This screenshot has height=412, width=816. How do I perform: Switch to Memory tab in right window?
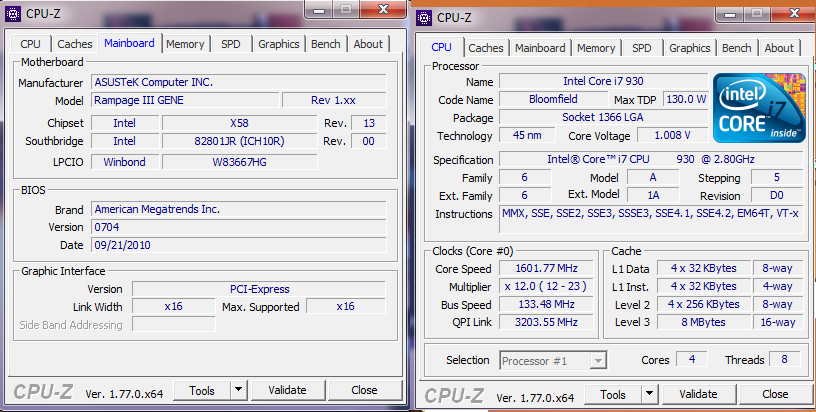point(596,48)
